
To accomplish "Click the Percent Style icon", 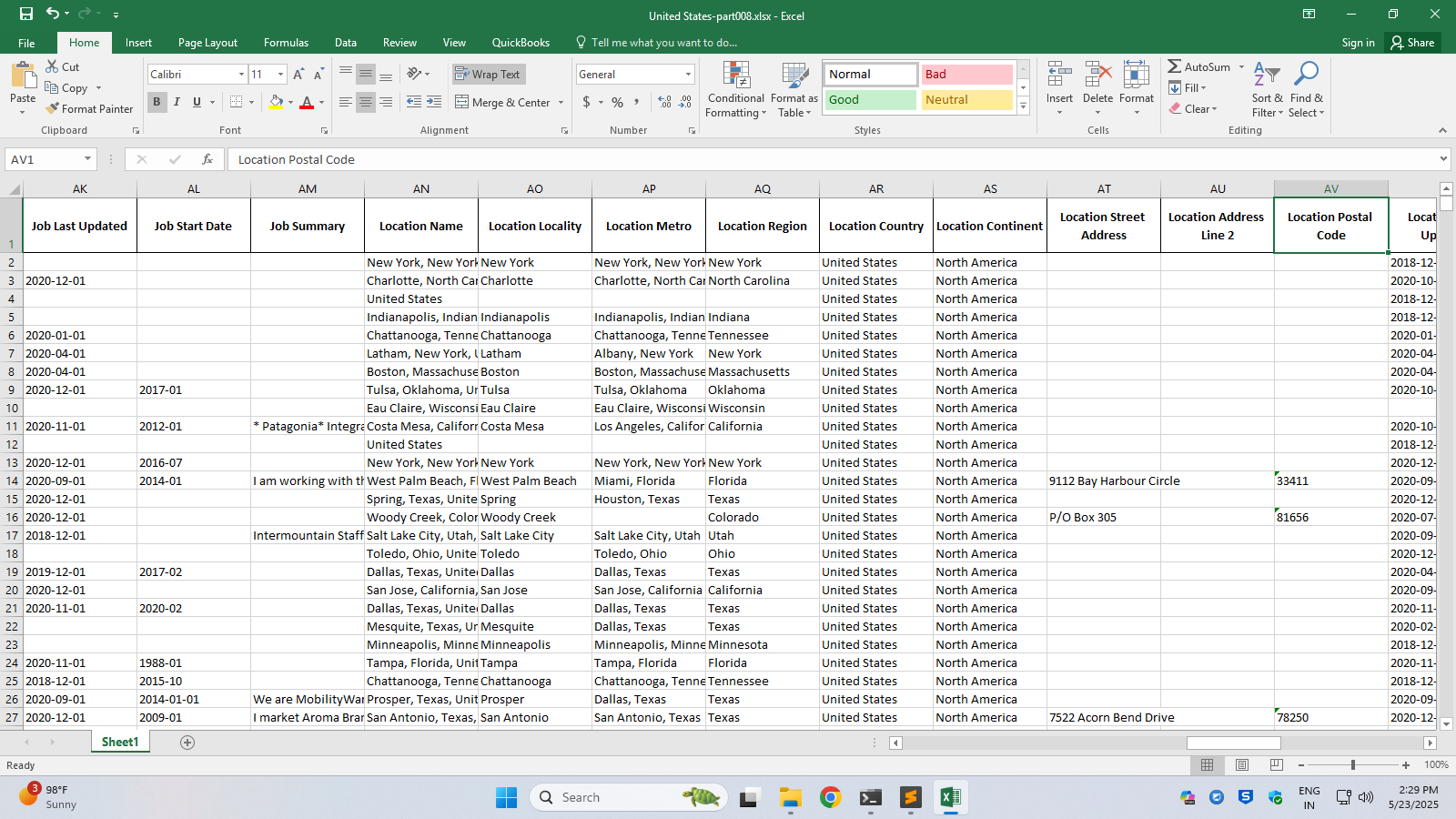I will pyautogui.click(x=618, y=102).
